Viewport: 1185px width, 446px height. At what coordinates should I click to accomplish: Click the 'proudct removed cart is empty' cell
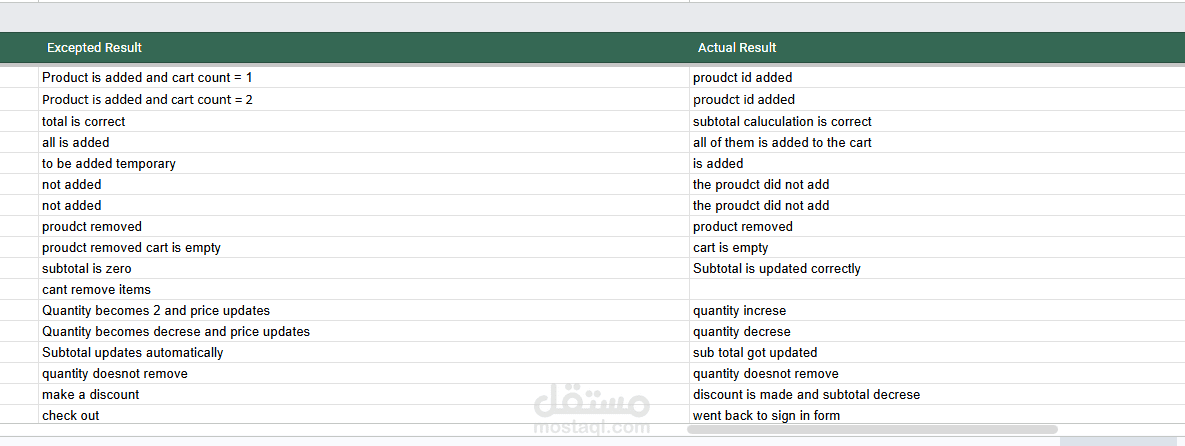pyautogui.click(x=131, y=247)
